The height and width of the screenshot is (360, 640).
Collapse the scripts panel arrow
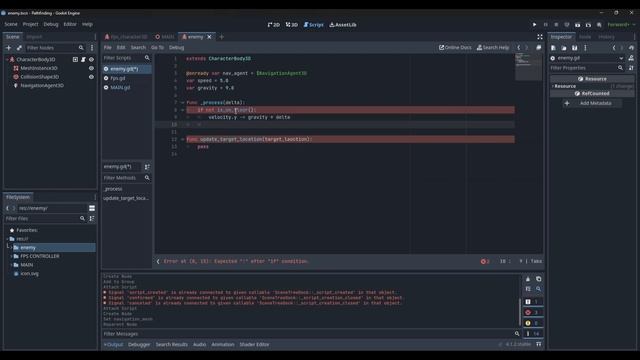158,261
